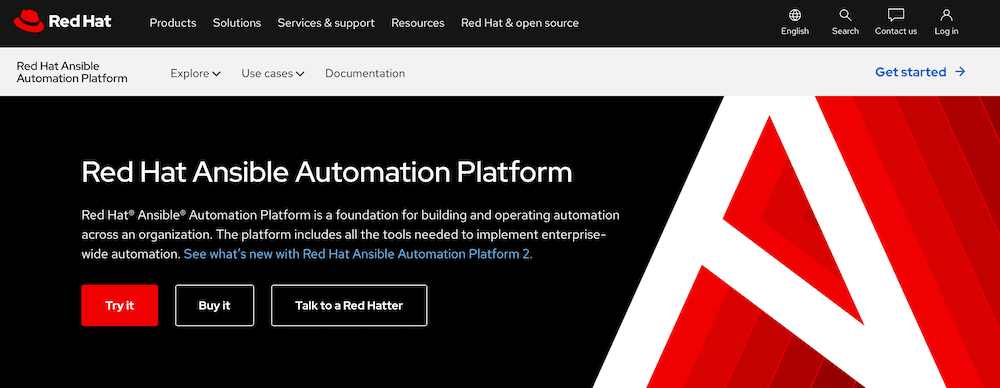Expand the Use cases dropdown
Screen dimensions: 1000x388
[x=273, y=73]
